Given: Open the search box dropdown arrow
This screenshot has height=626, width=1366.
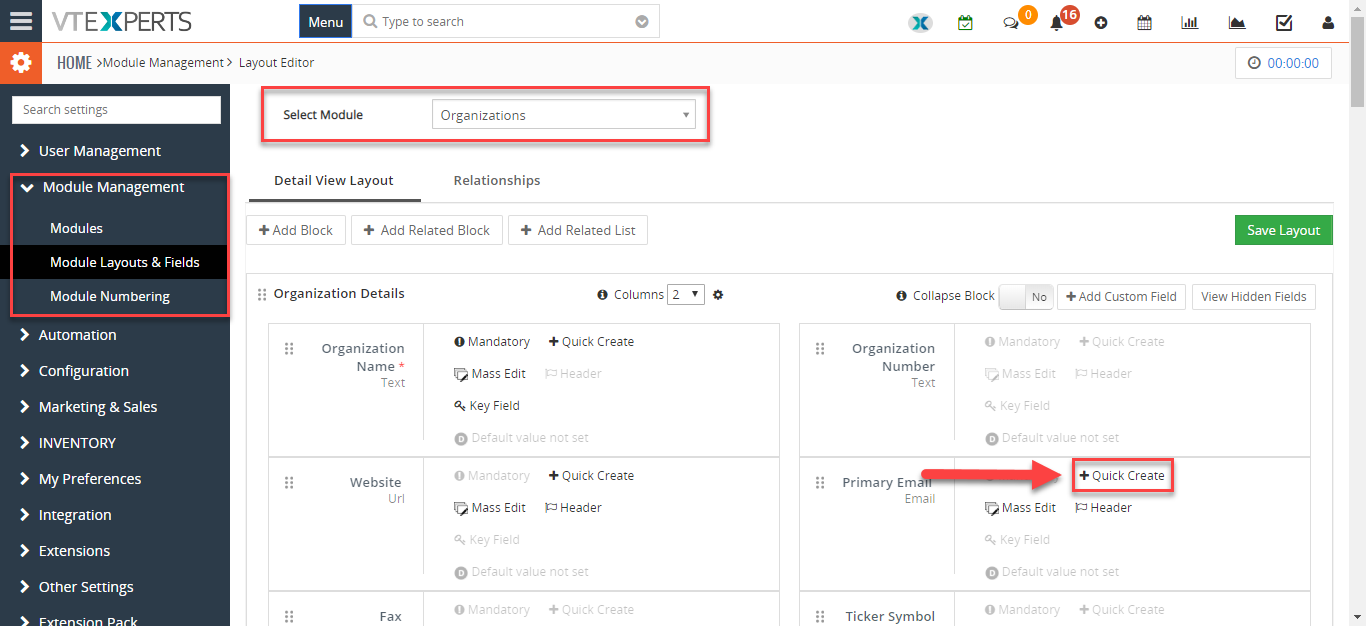Looking at the screenshot, I should [x=642, y=22].
